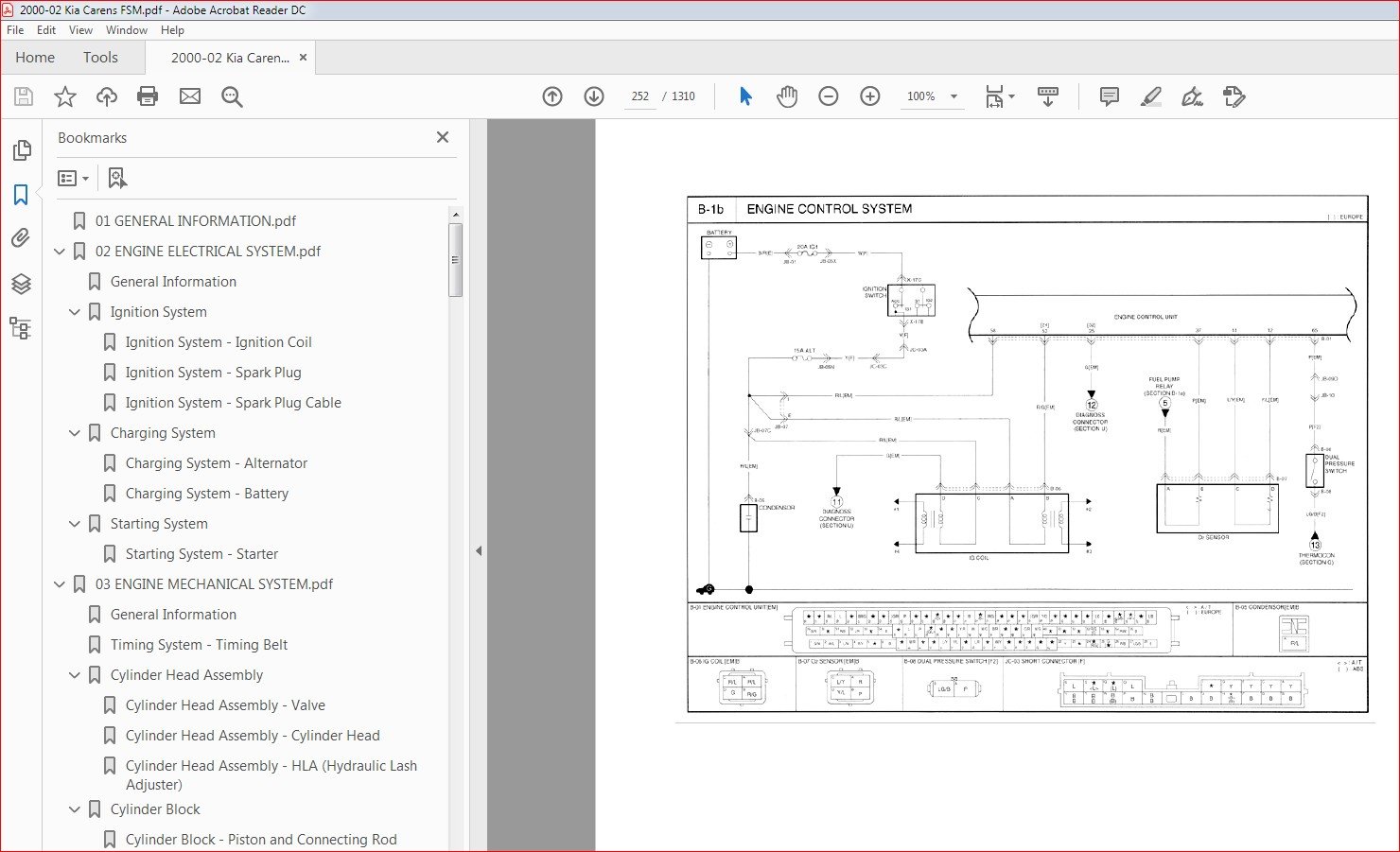The height and width of the screenshot is (852, 1400).
Task: Open Cylinder Block - Piston and Connecting Rod
Action: (x=261, y=840)
